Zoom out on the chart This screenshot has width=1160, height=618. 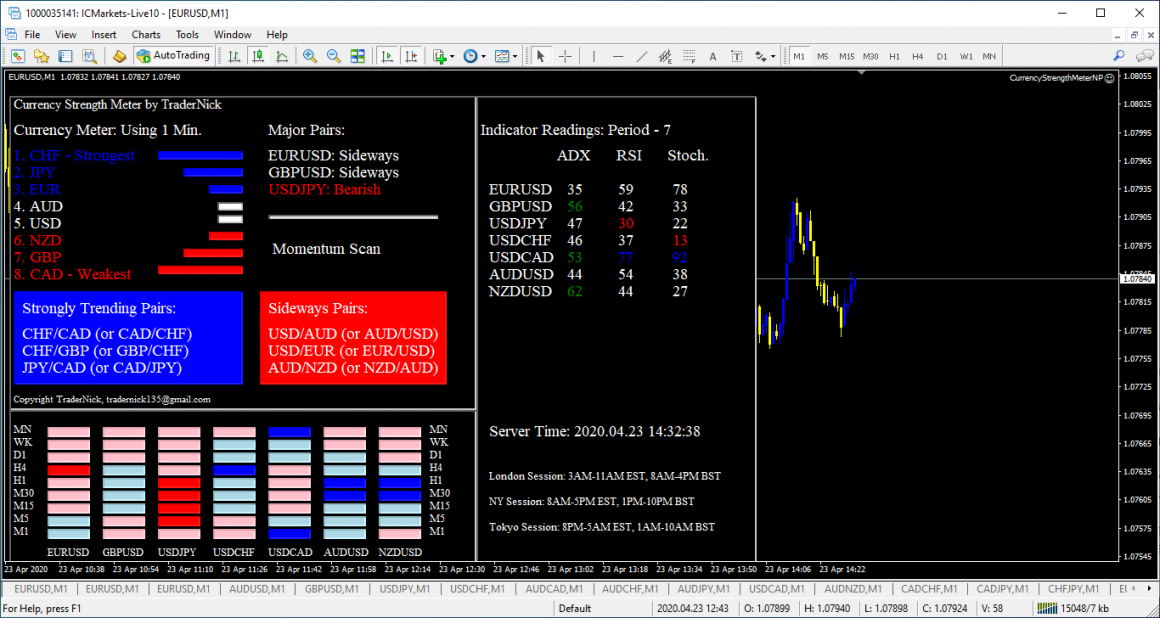click(332, 56)
